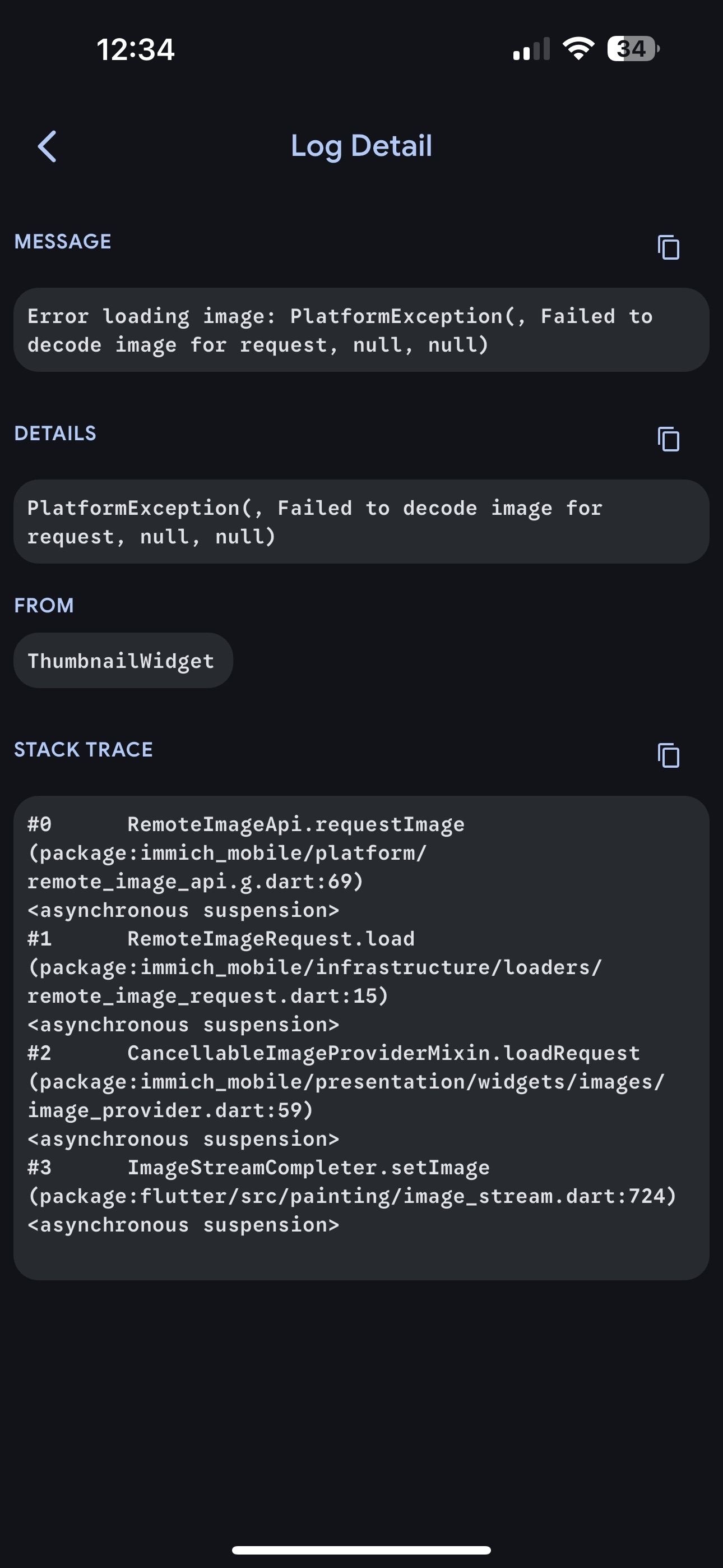
Task: Copy the error message text
Action: pos(668,247)
